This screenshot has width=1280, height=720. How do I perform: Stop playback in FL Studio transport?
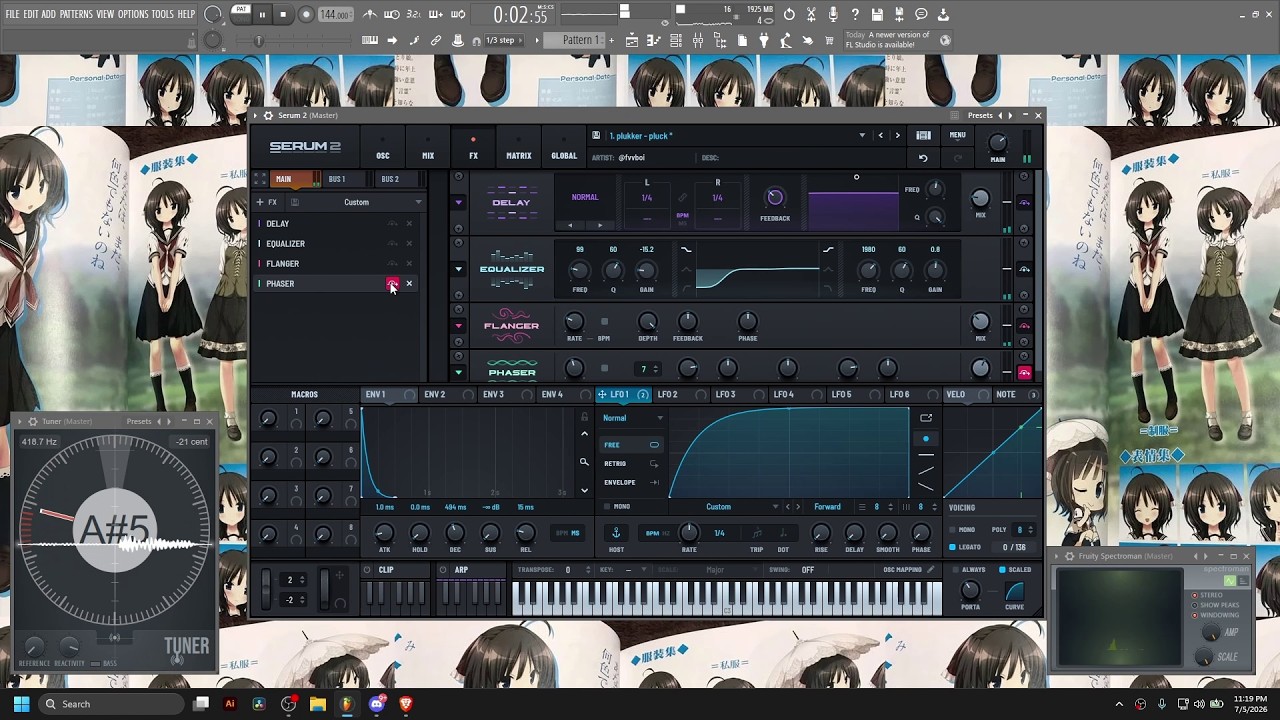283,15
